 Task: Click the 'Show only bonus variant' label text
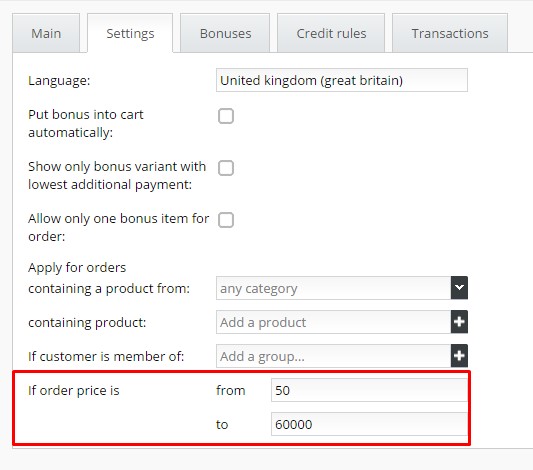(117, 175)
